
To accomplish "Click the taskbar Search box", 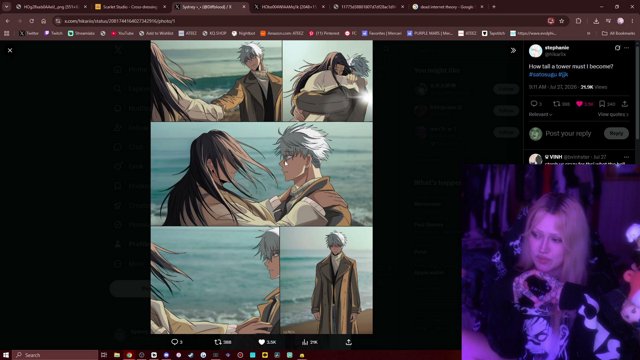I will pyautogui.click(x=55, y=355).
